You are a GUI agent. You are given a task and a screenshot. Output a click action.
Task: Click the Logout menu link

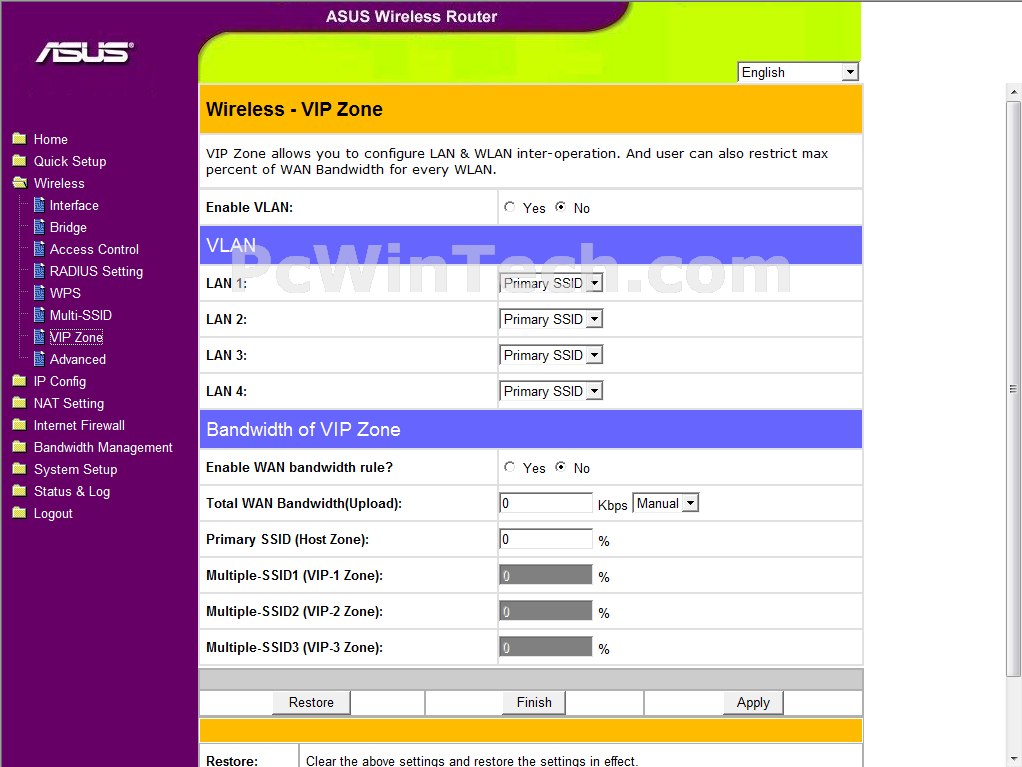[x=53, y=514]
